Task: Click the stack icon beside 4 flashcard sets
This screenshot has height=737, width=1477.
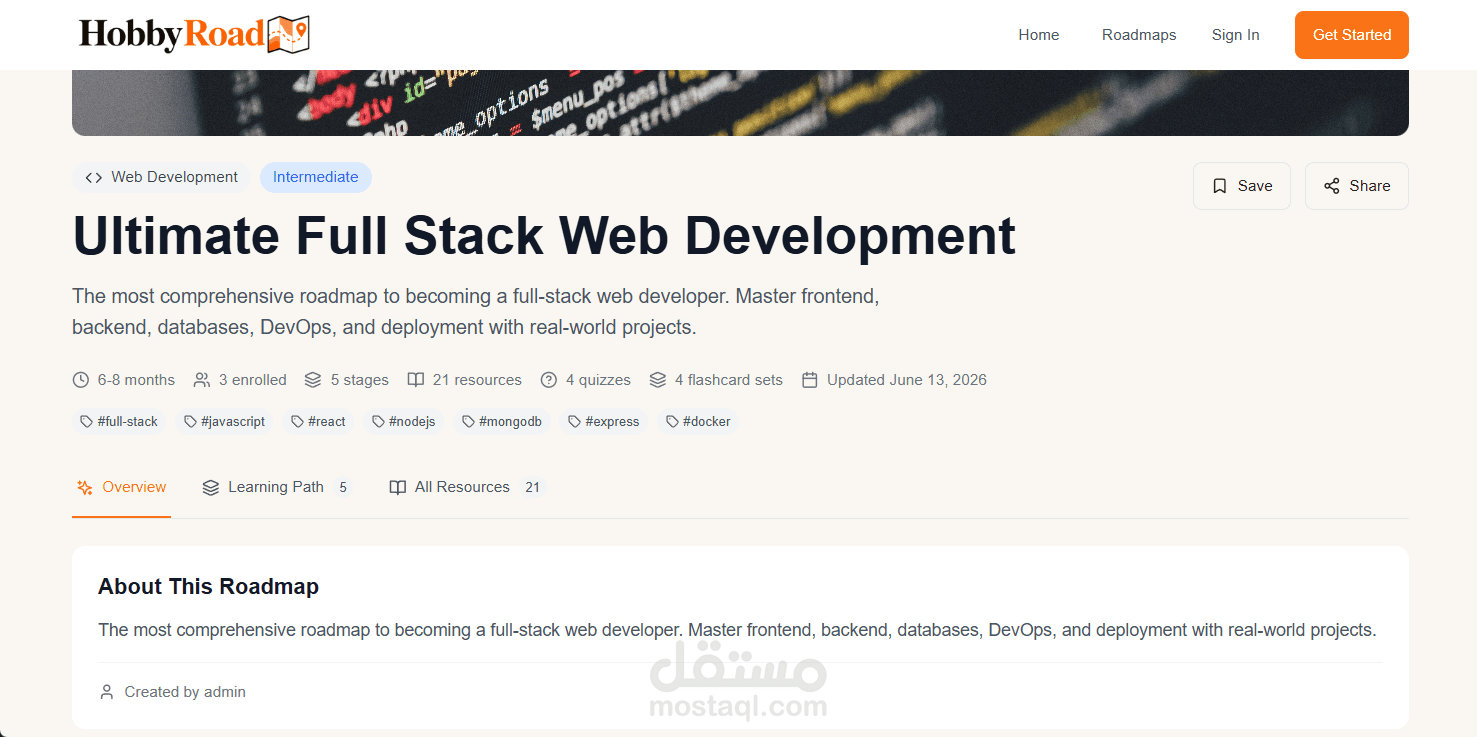Action: click(x=658, y=380)
